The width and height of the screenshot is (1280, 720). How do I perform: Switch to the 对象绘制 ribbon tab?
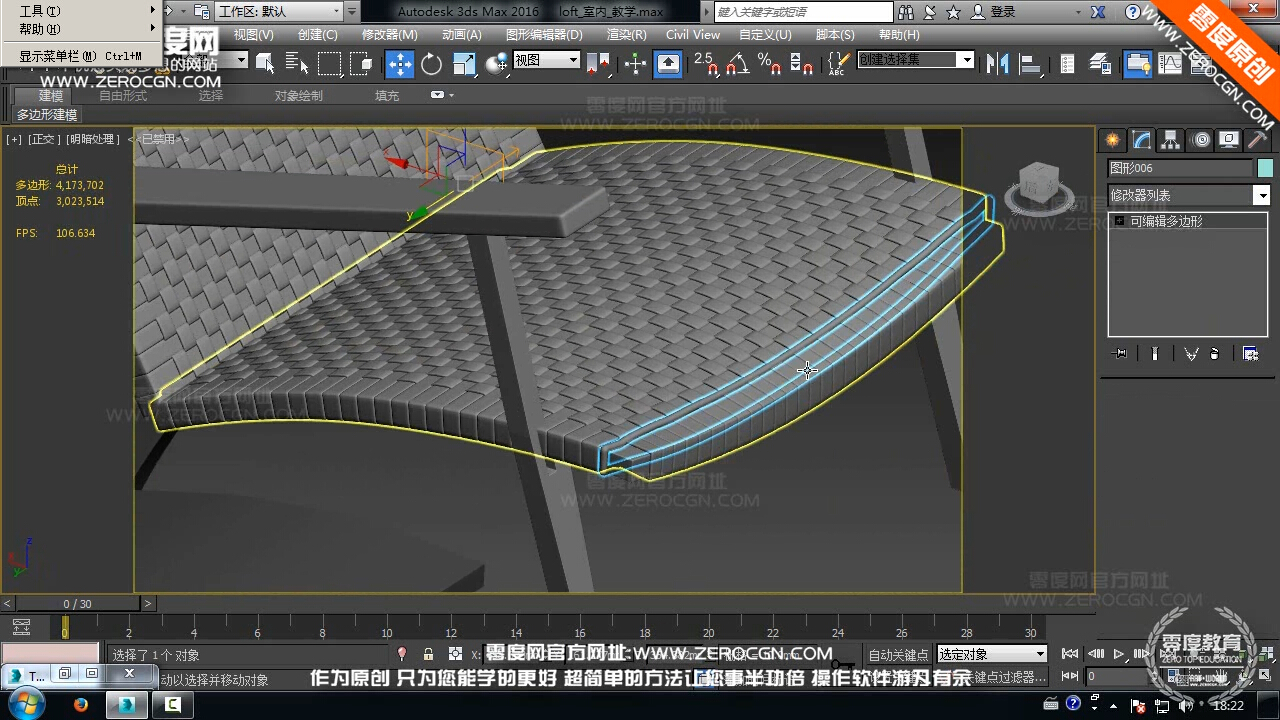pyautogui.click(x=299, y=96)
